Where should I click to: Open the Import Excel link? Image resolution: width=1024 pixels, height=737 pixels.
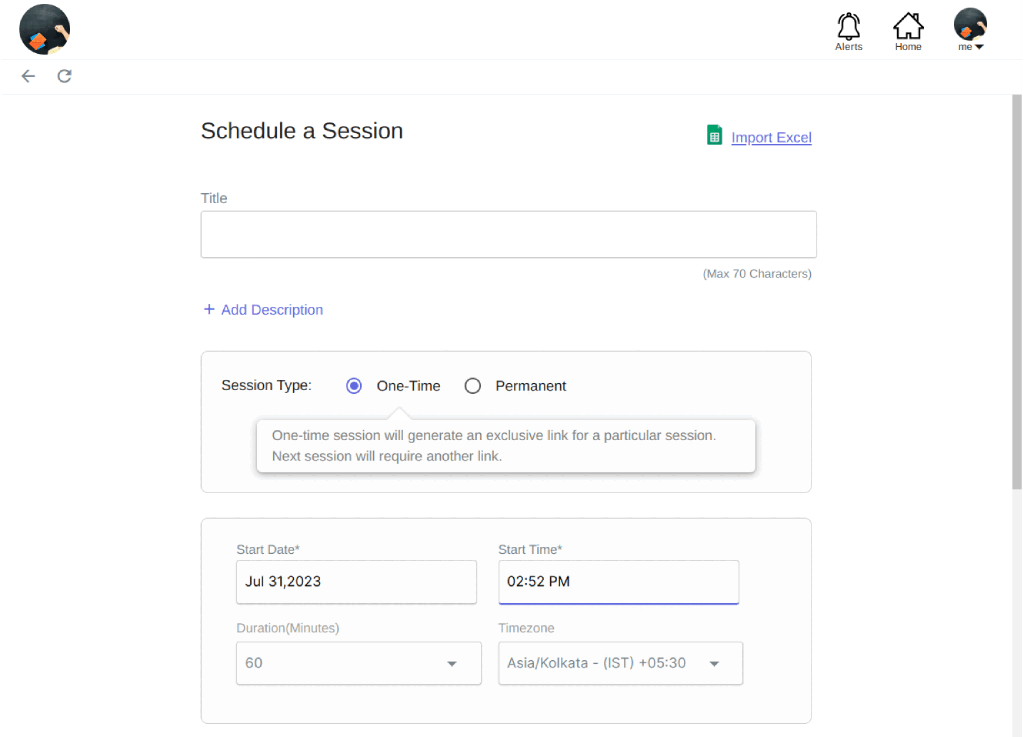click(771, 138)
